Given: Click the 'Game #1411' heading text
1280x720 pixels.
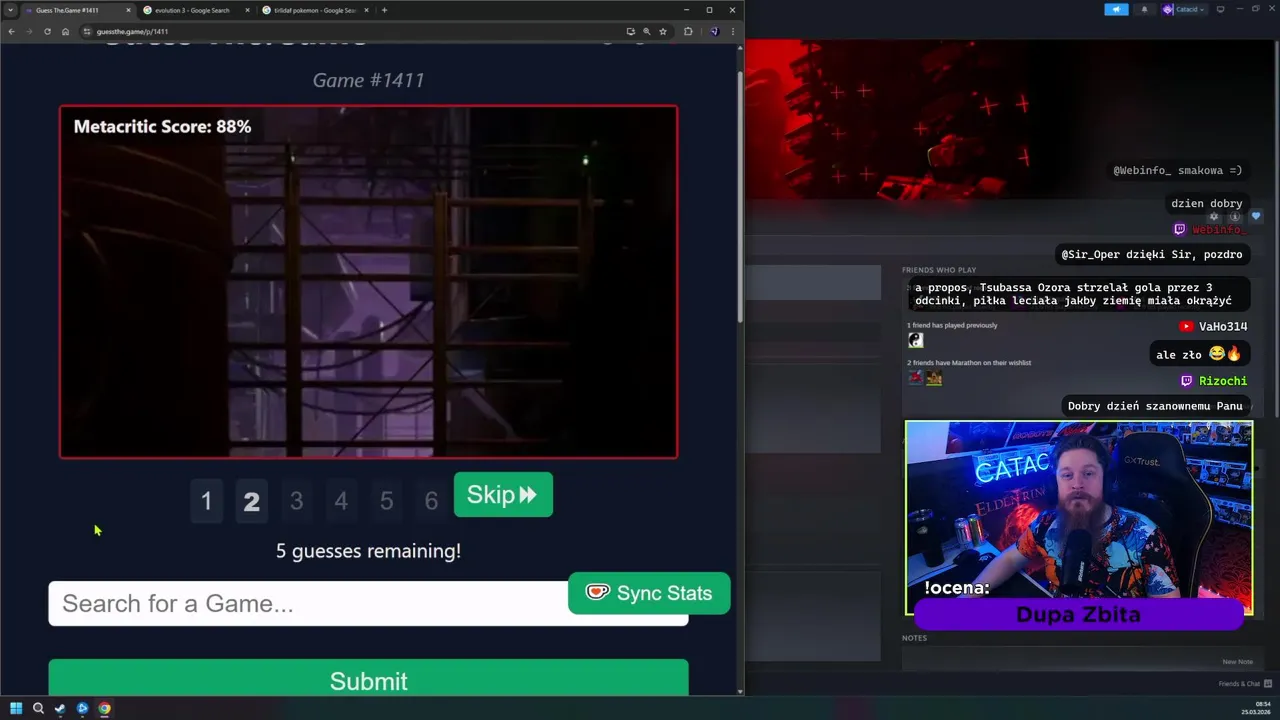Looking at the screenshot, I should [368, 80].
